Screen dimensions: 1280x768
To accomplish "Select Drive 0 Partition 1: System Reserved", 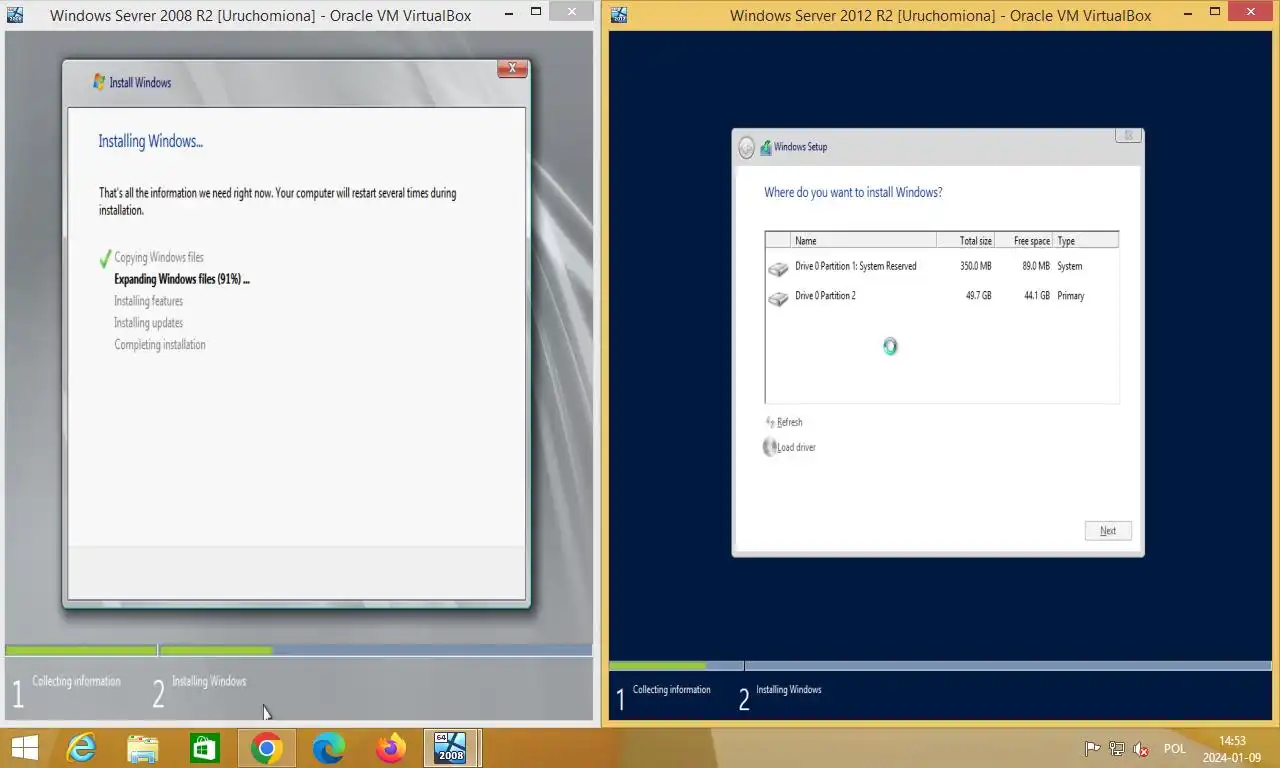I will pyautogui.click(x=941, y=267).
